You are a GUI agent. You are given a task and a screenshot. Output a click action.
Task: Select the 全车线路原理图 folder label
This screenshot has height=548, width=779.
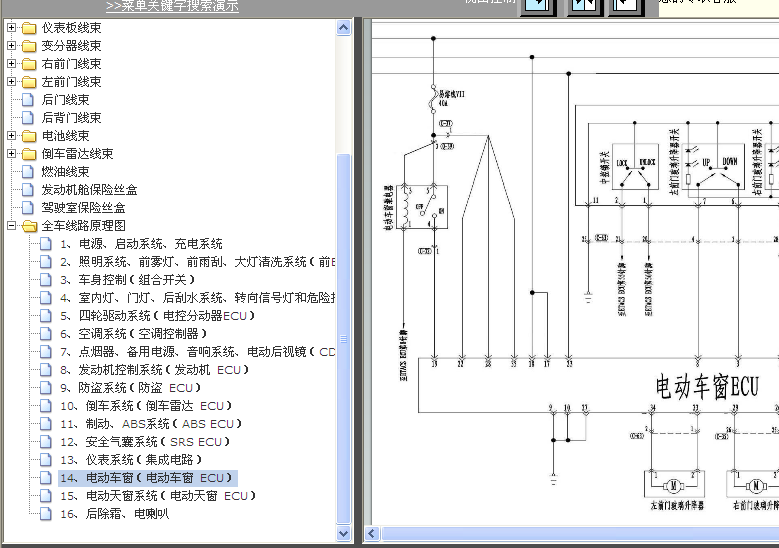tap(83, 226)
